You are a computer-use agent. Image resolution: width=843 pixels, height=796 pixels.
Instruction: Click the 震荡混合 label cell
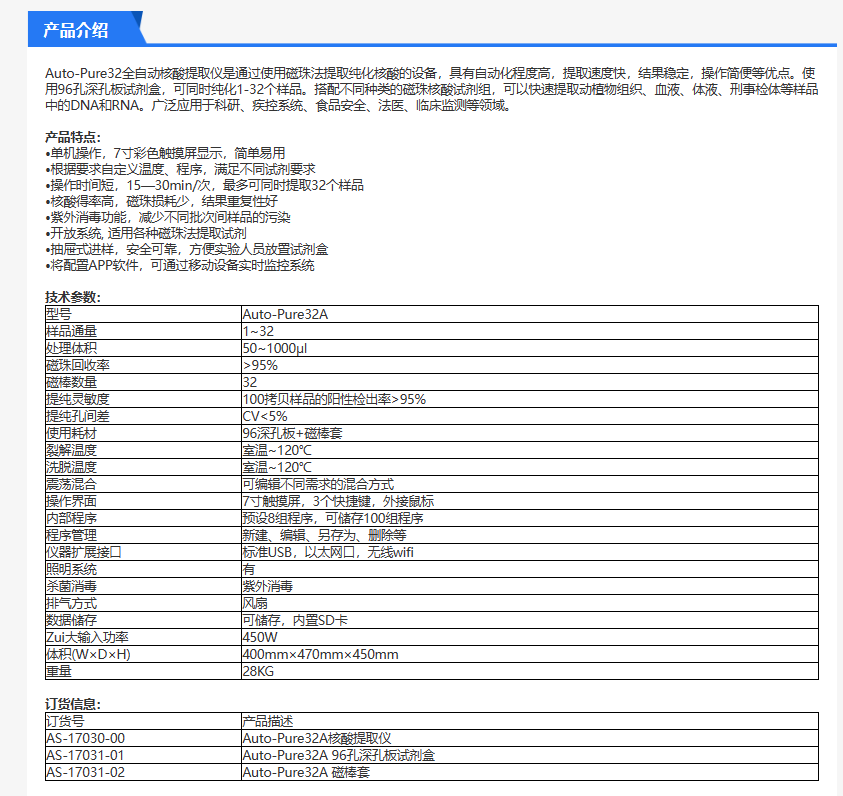click(144, 484)
